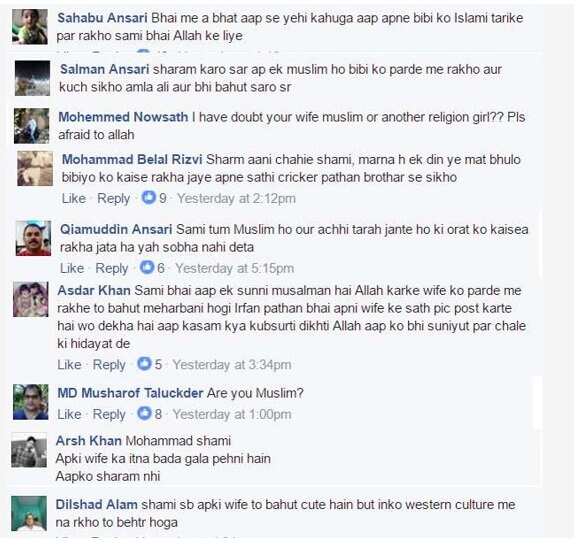Click the like reaction icon showing 6
The height and width of the screenshot is (549, 582).
click(x=147, y=267)
